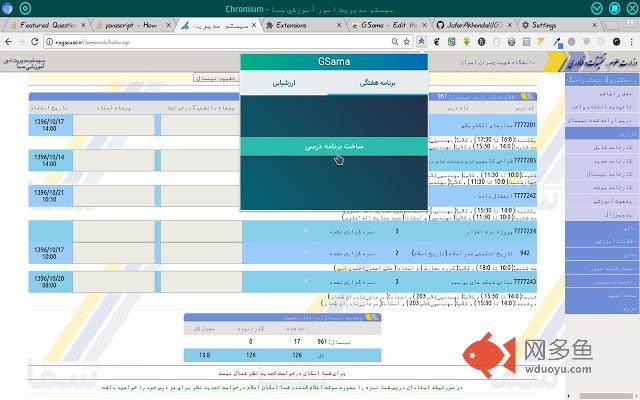Switch to GSama - Edit Item tab
This screenshot has height=400, width=640.
388,25
